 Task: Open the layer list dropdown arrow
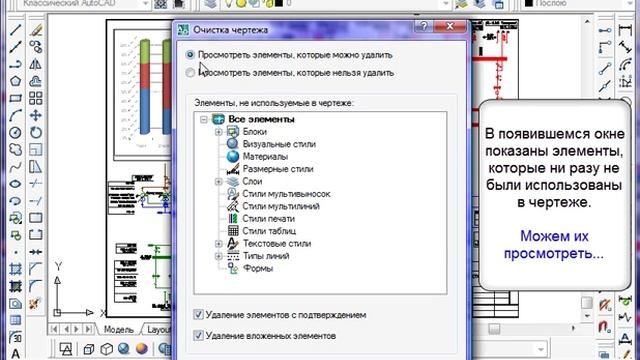pos(445,4)
